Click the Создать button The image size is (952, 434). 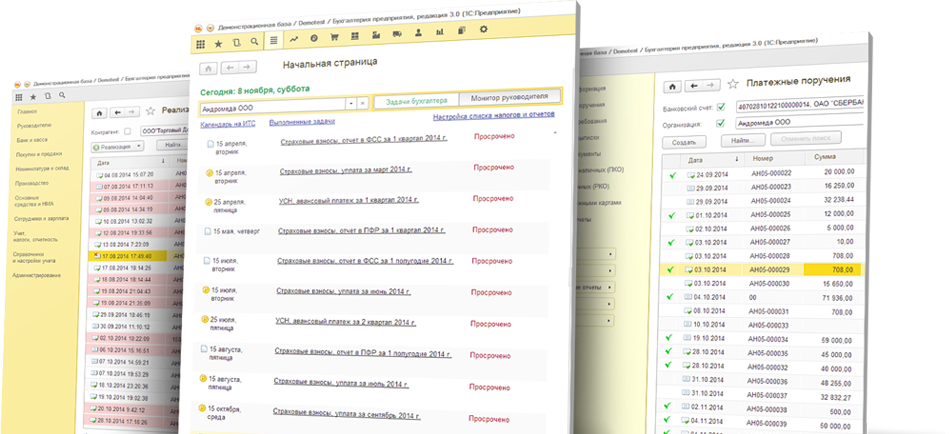[x=682, y=141]
